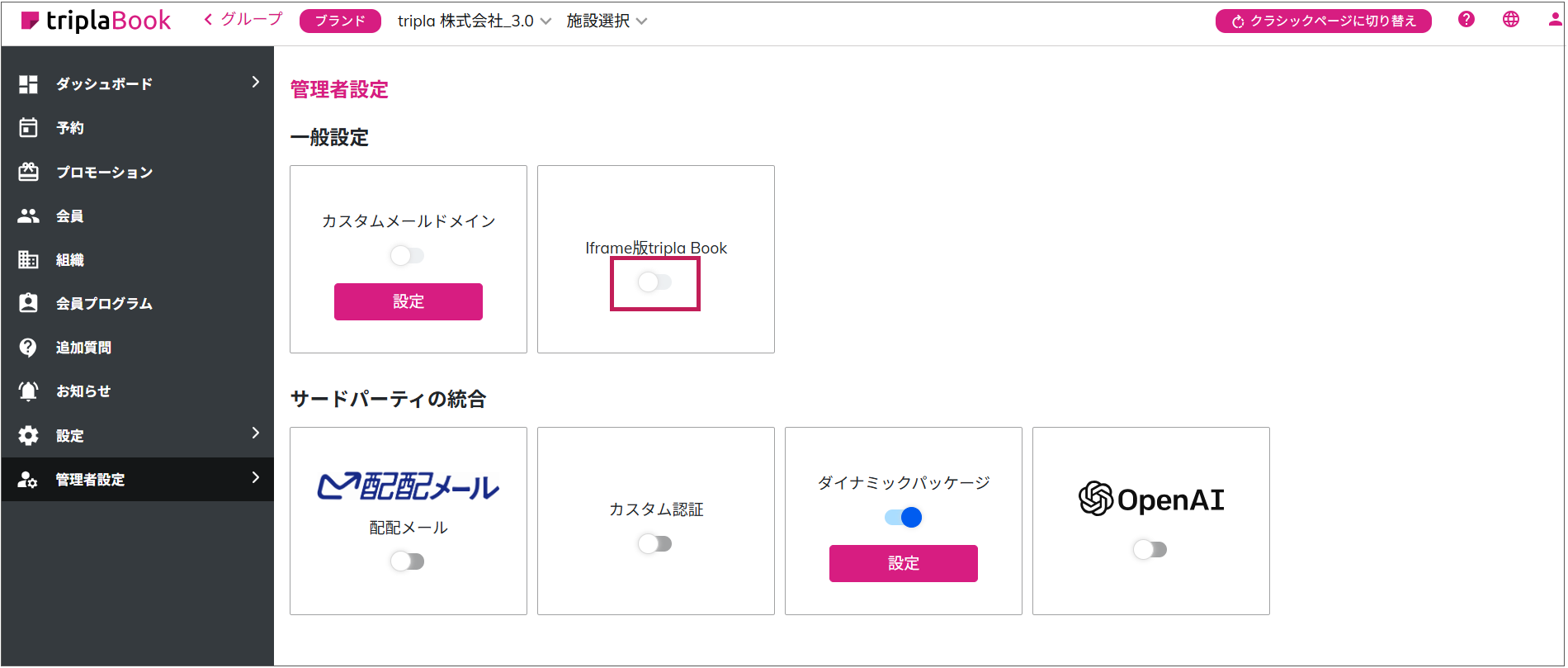Open the 会員プログラム menu item
Viewport: 1568px width, 668px height.
click(x=104, y=304)
